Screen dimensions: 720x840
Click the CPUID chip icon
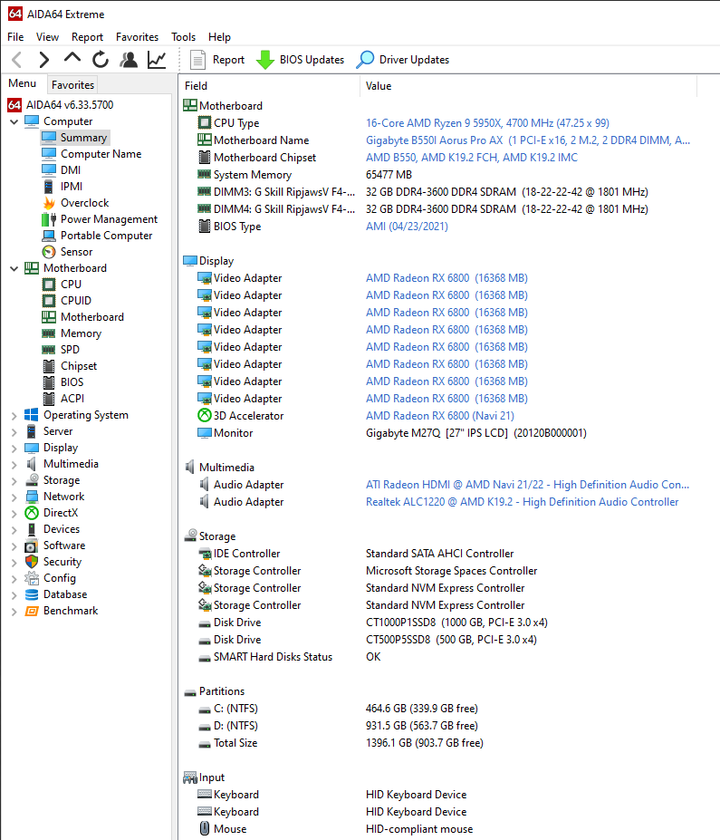49,301
